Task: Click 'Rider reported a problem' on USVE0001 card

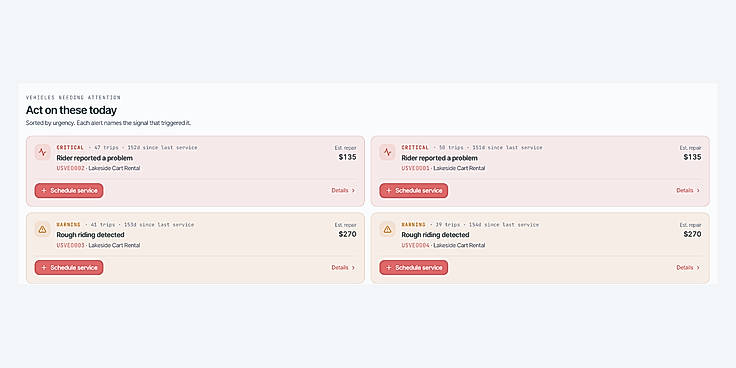Action: (x=439, y=158)
